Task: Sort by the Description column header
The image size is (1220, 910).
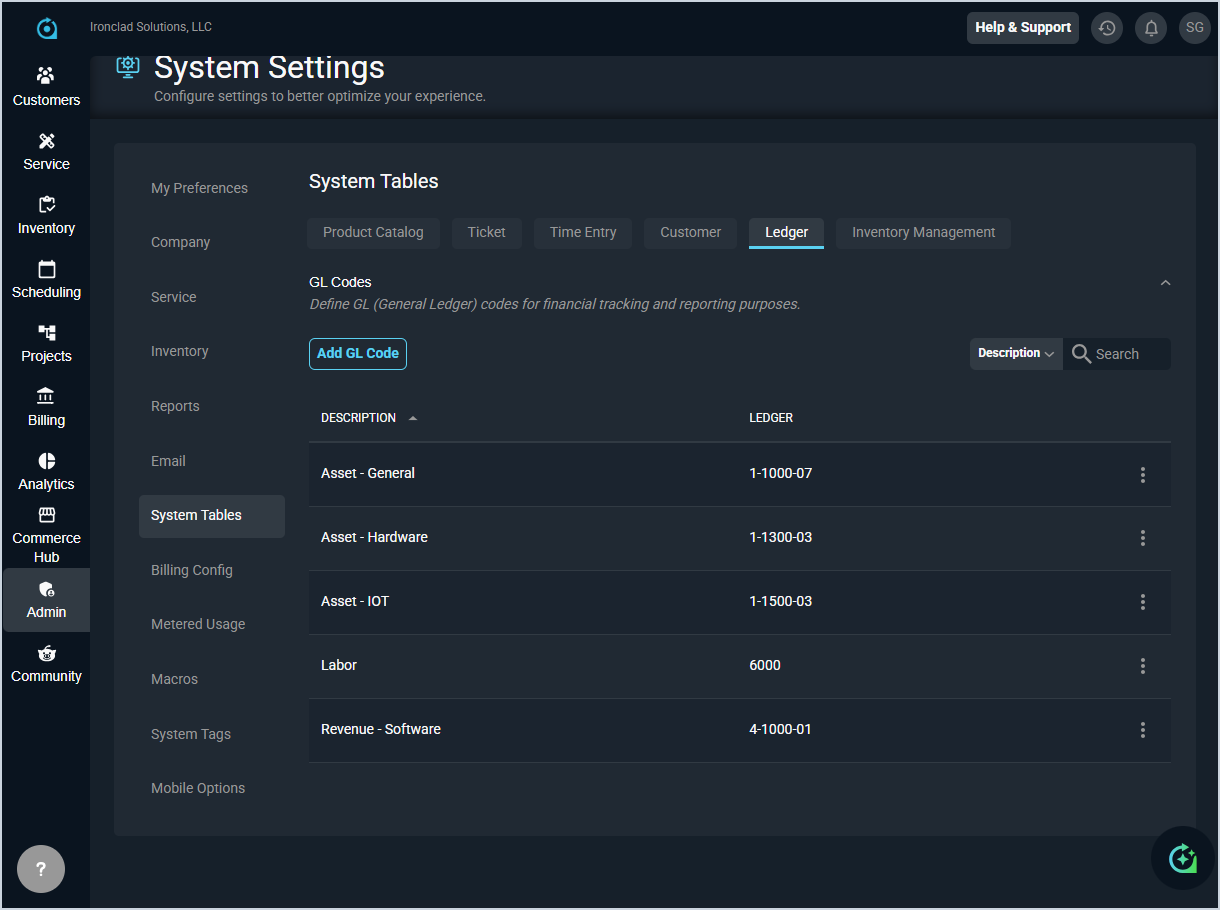Action: [359, 418]
